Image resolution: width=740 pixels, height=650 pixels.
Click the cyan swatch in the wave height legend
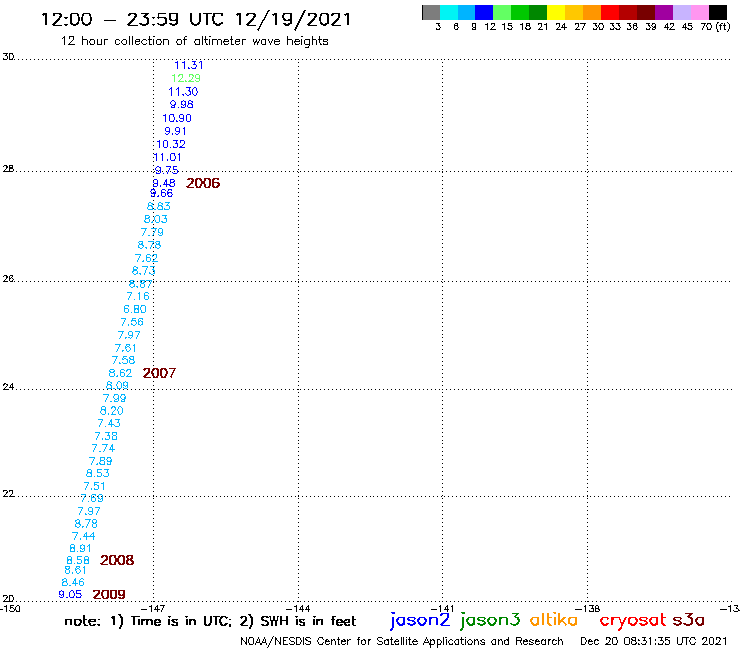(449, 12)
